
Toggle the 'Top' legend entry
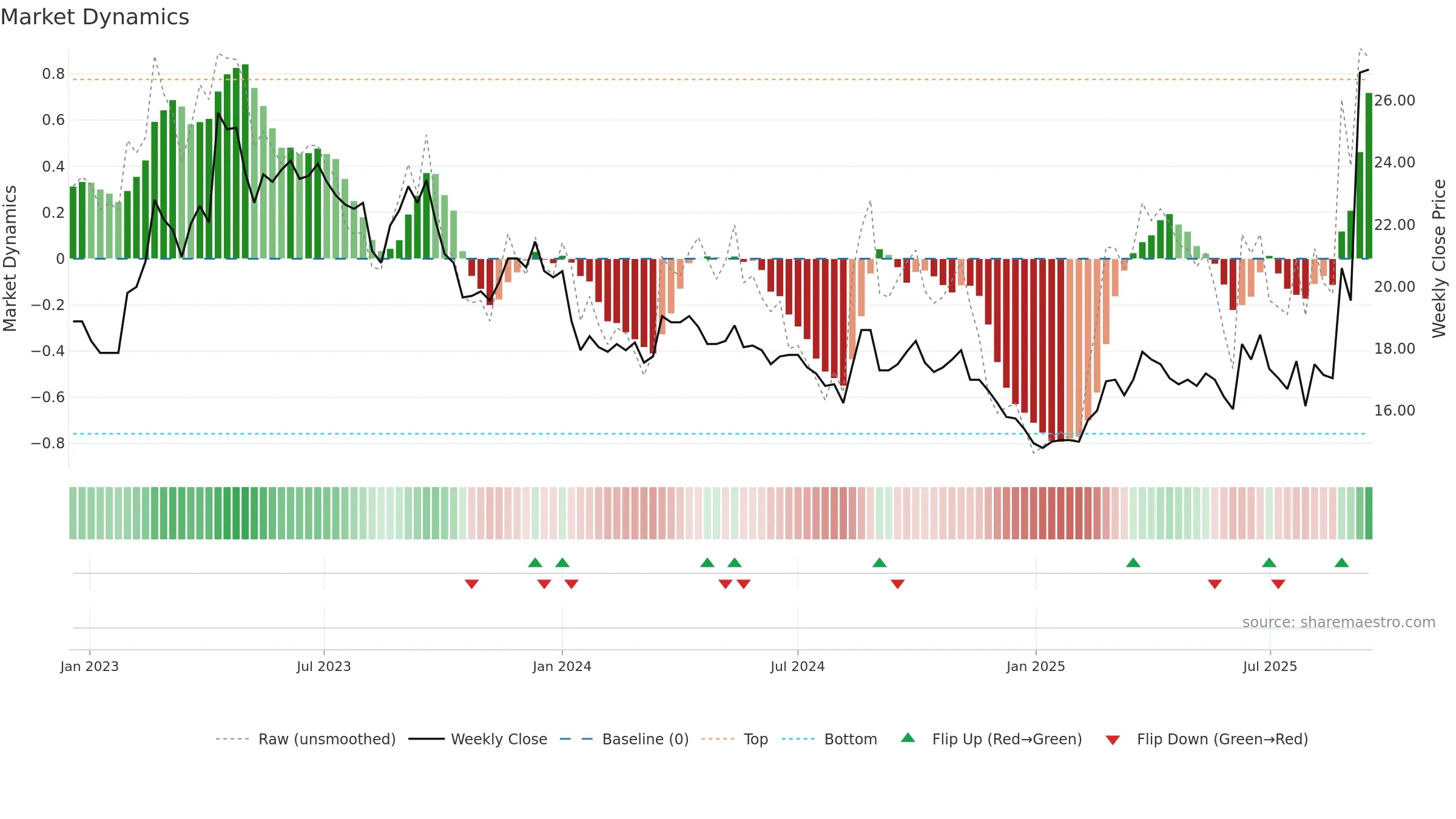tap(735, 739)
